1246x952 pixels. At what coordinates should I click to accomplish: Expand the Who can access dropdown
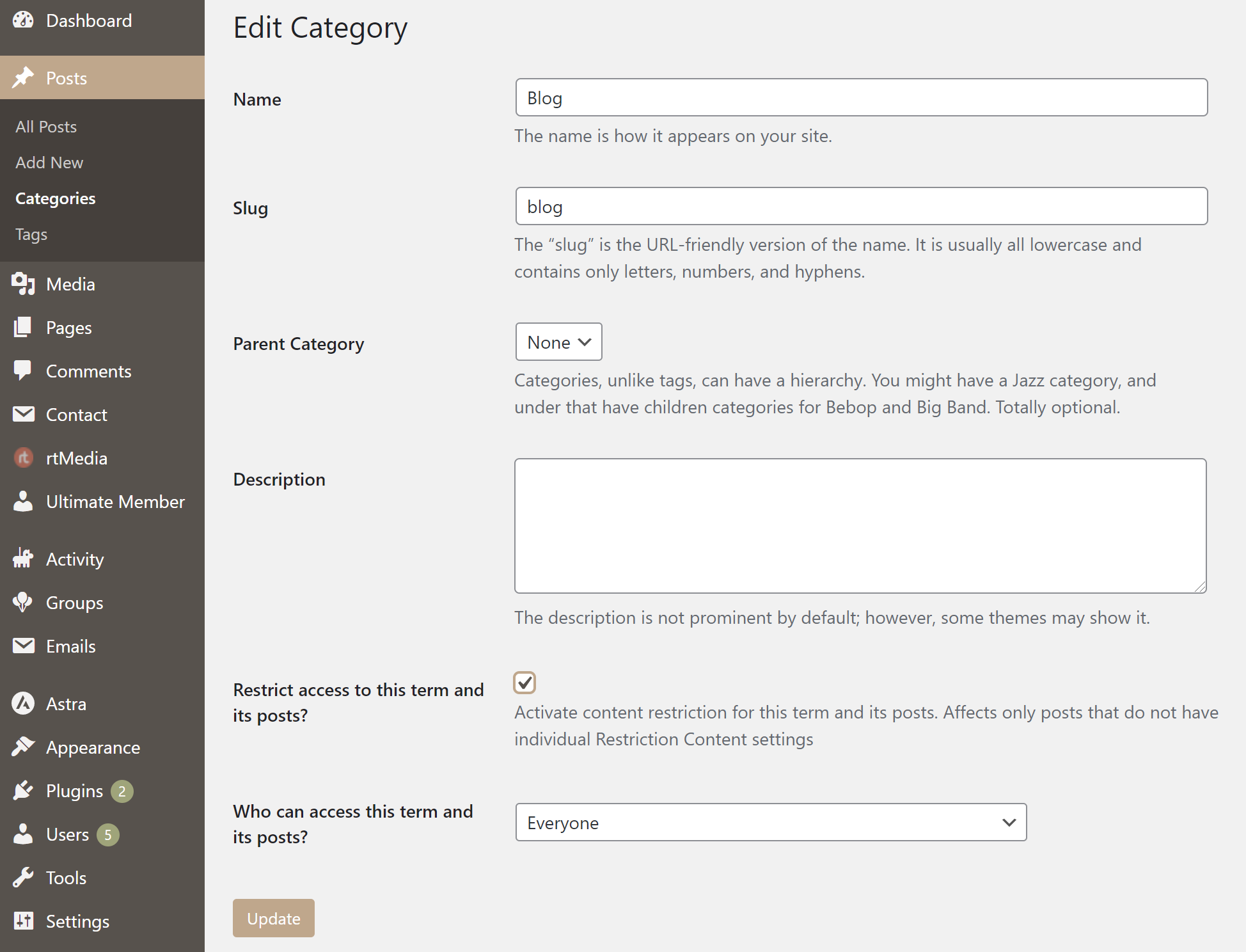[x=771, y=823]
